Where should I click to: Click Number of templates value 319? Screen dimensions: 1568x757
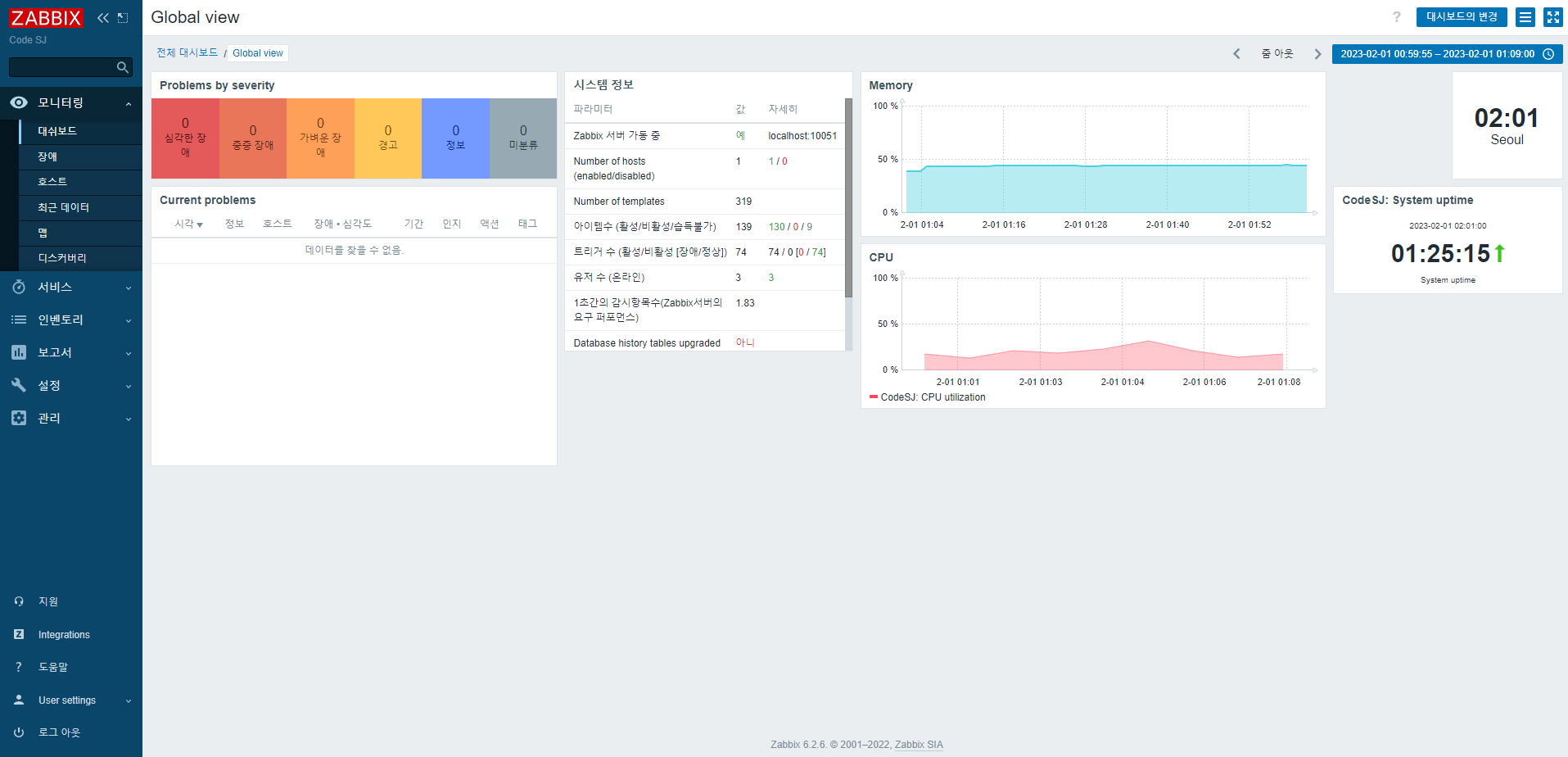click(743, 202)
